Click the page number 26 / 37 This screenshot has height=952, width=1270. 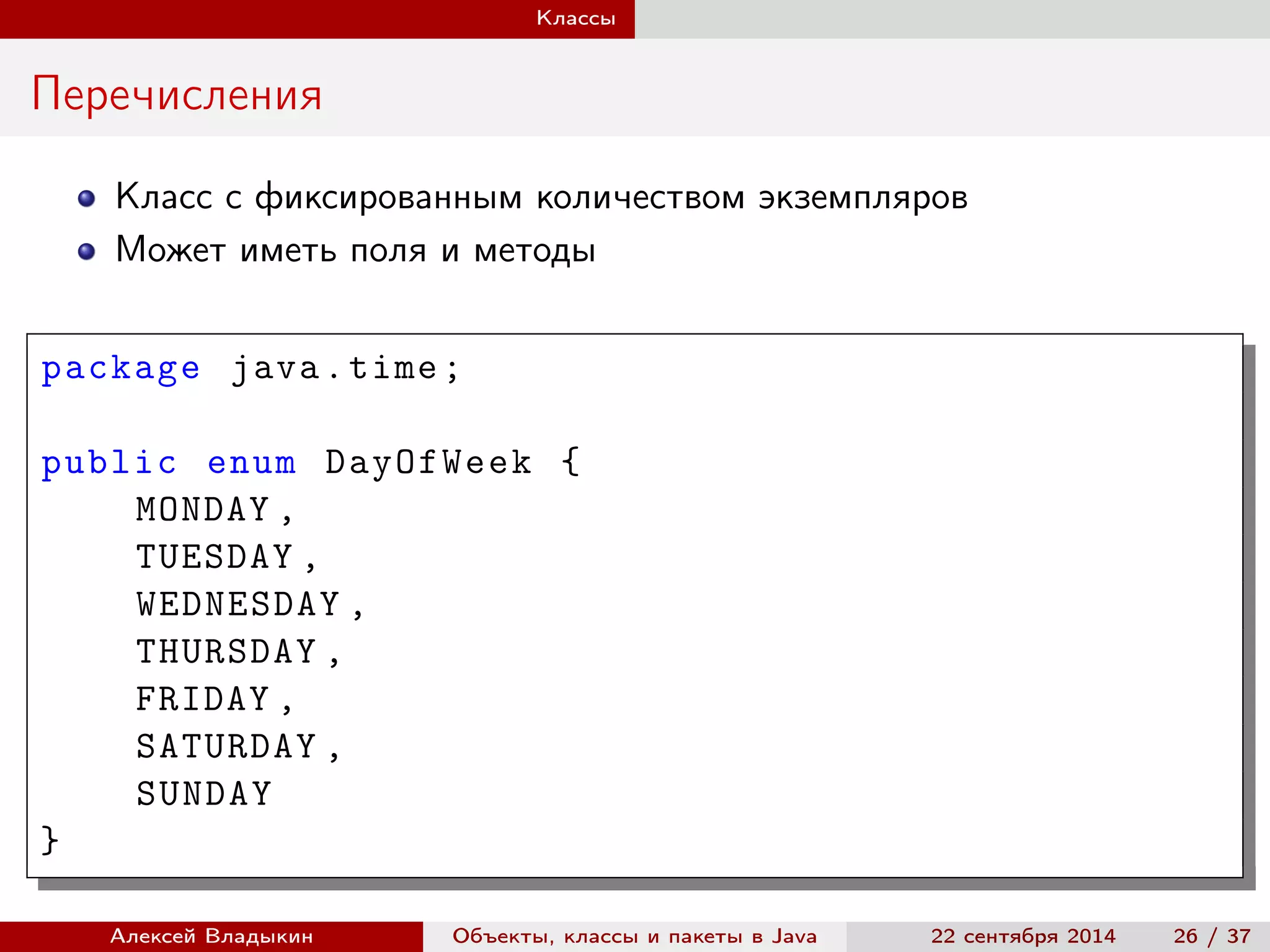[x=1212, y=936]
